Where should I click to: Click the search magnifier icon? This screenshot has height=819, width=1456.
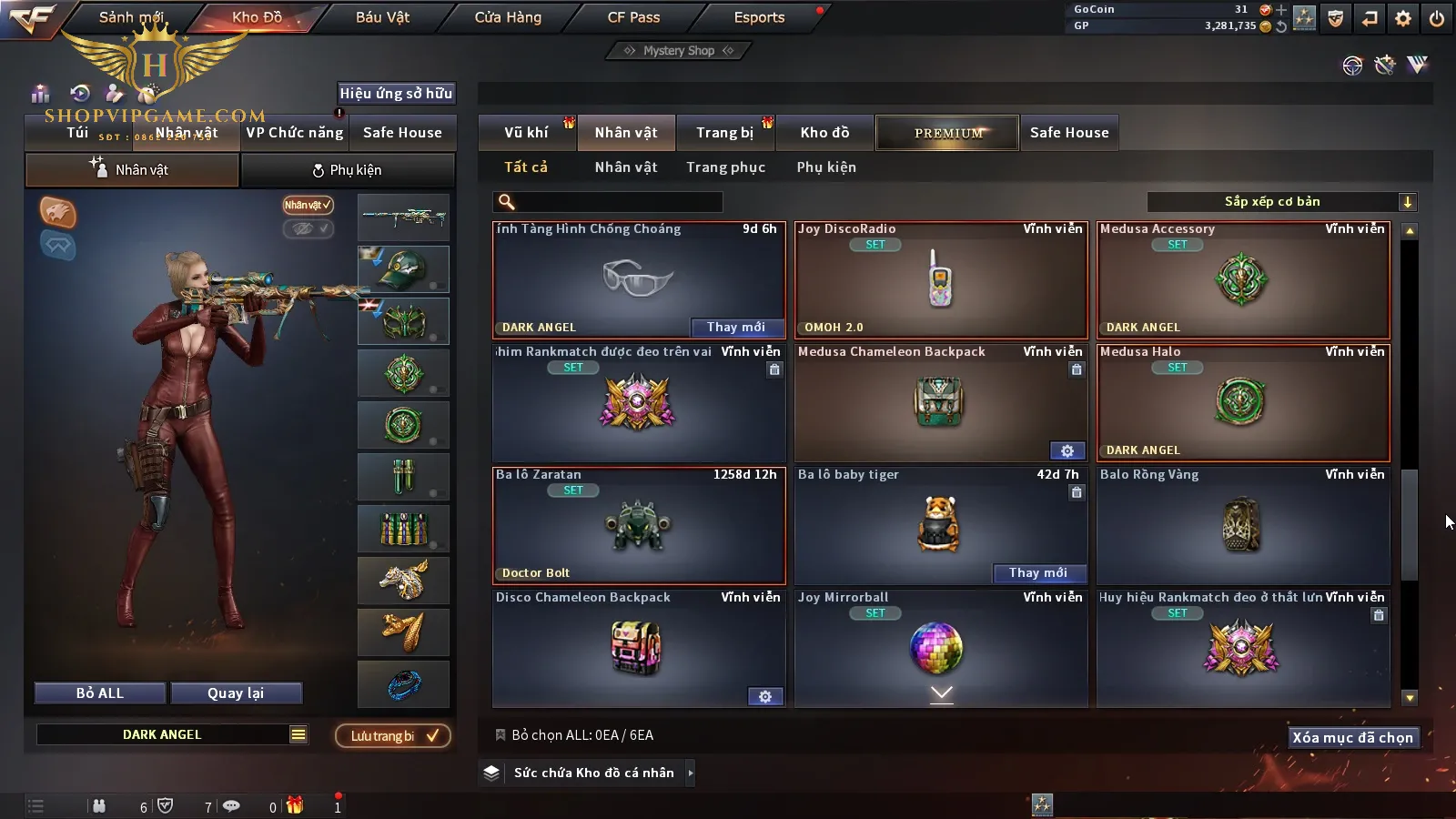point(507,202)
